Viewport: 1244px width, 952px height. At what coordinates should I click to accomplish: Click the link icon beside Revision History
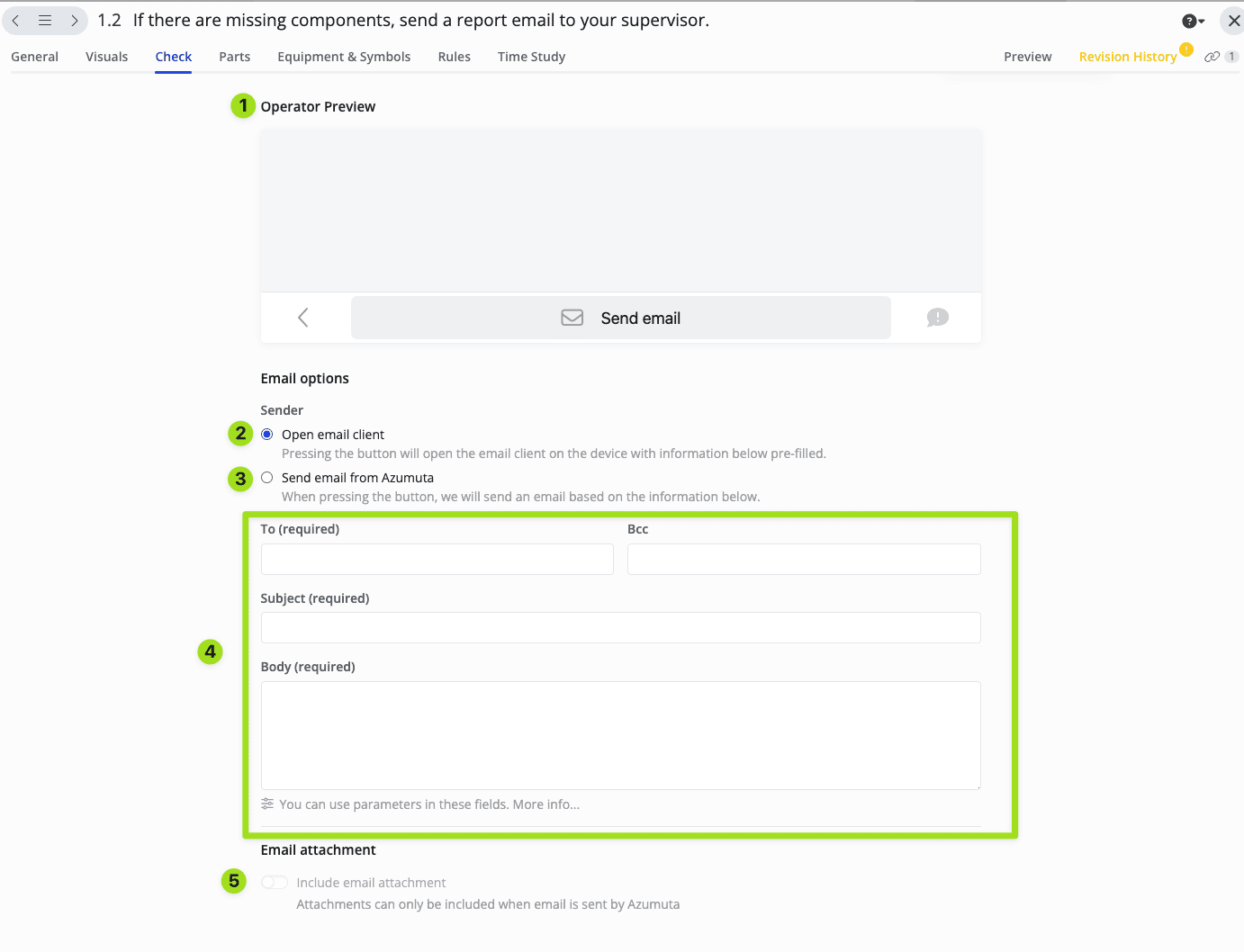1212,57
